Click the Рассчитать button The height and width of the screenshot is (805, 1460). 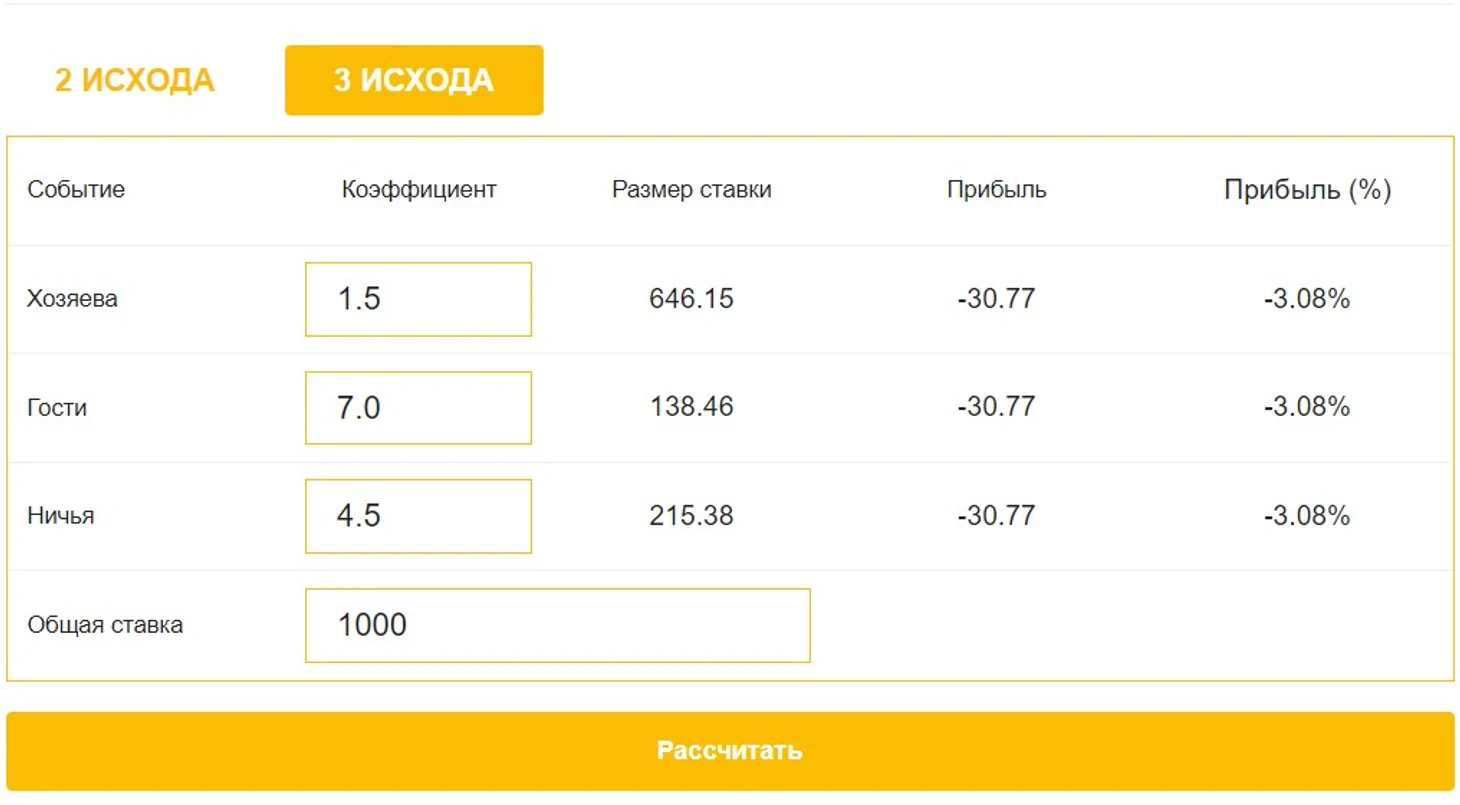730,751
